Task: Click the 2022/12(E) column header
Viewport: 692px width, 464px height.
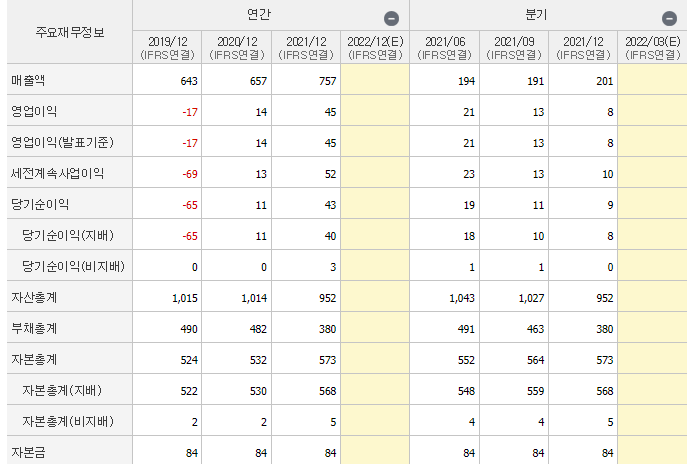Action: point(375,48)
